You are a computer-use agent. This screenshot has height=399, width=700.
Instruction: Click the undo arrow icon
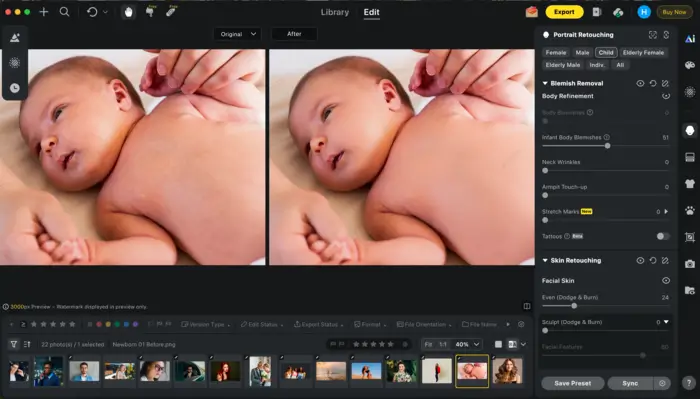[92, 12]
